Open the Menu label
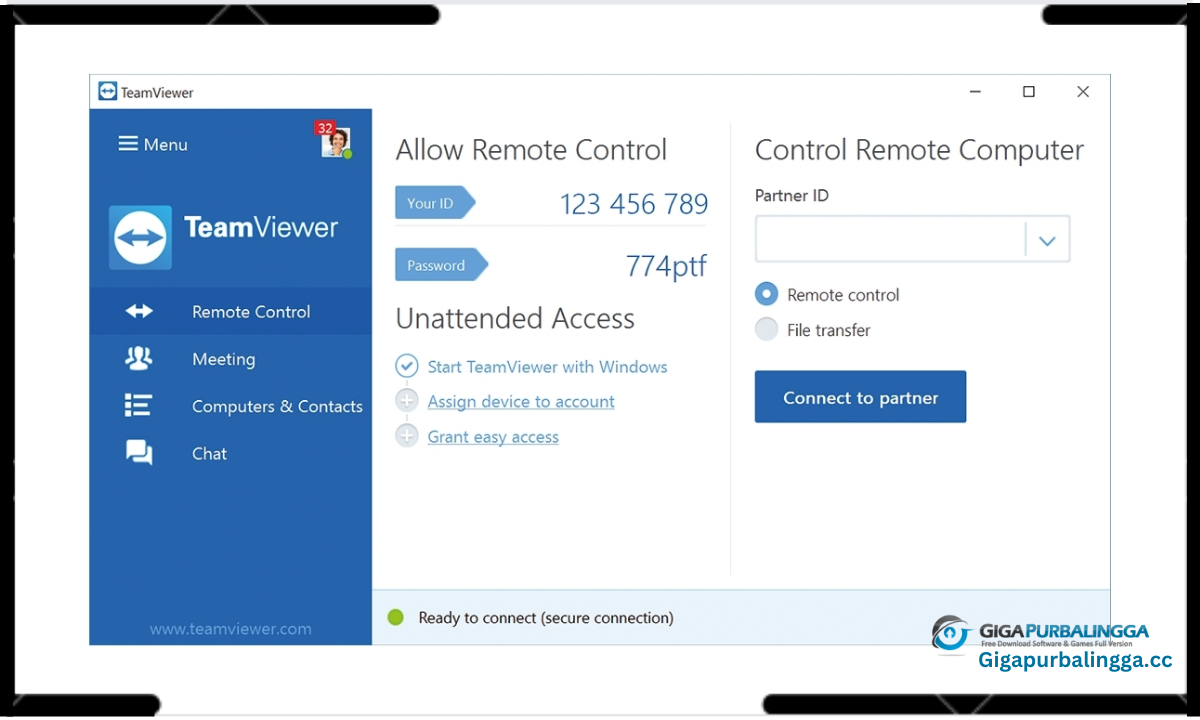 (165, 144)
